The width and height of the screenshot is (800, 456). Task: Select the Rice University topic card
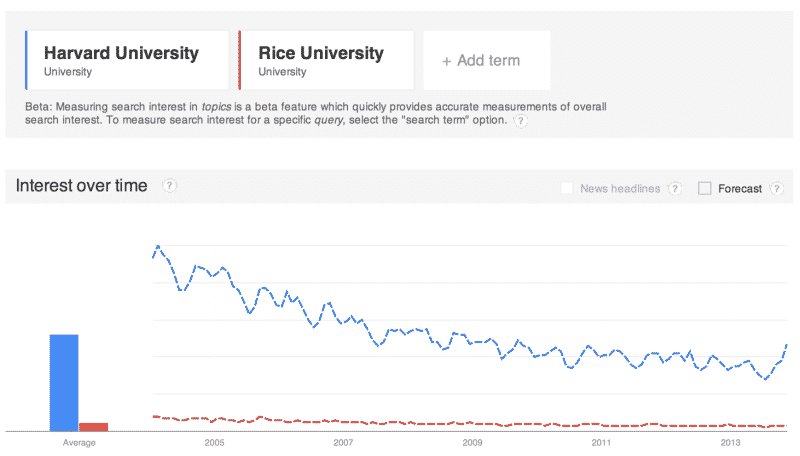tap(327, 60)
